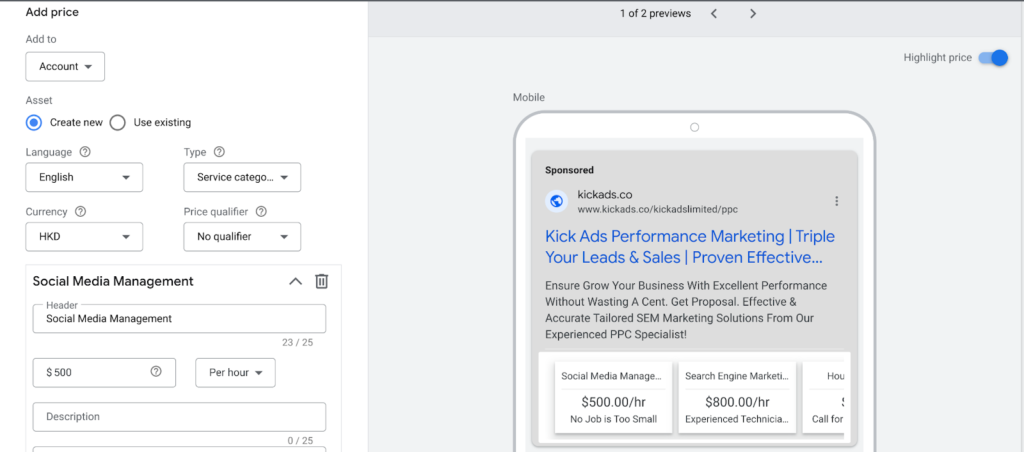Click the empty Description field
Screen dimensions: 1024x452
tap(180, 417)
